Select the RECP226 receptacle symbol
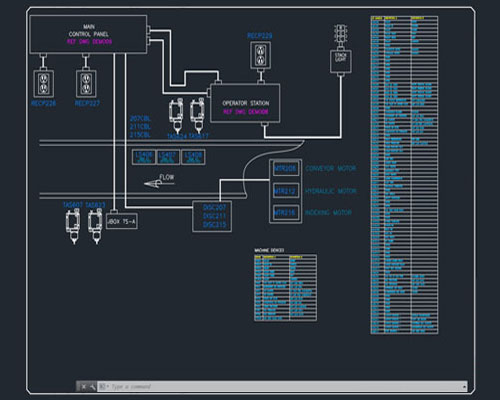 43,83
